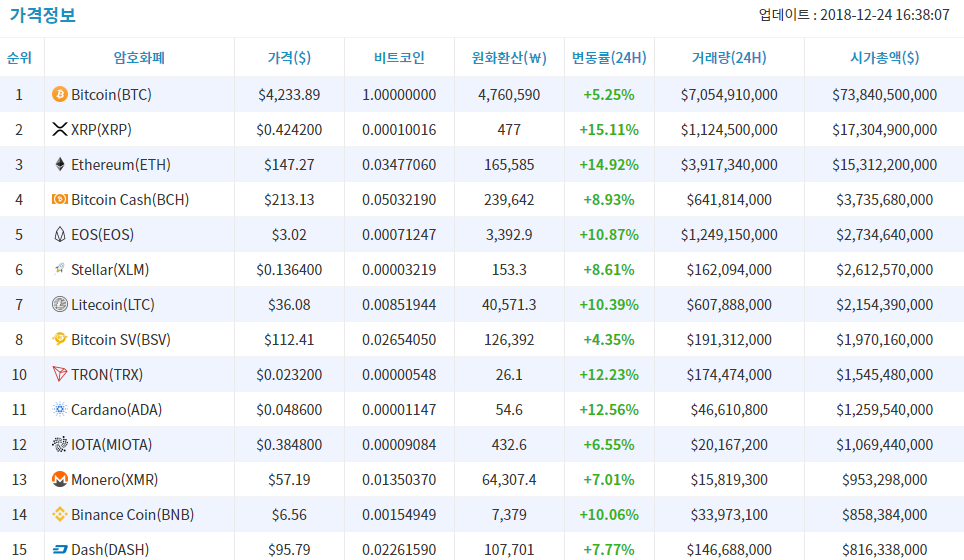Click EOS volume $1,249,150,000

(729, 235)
